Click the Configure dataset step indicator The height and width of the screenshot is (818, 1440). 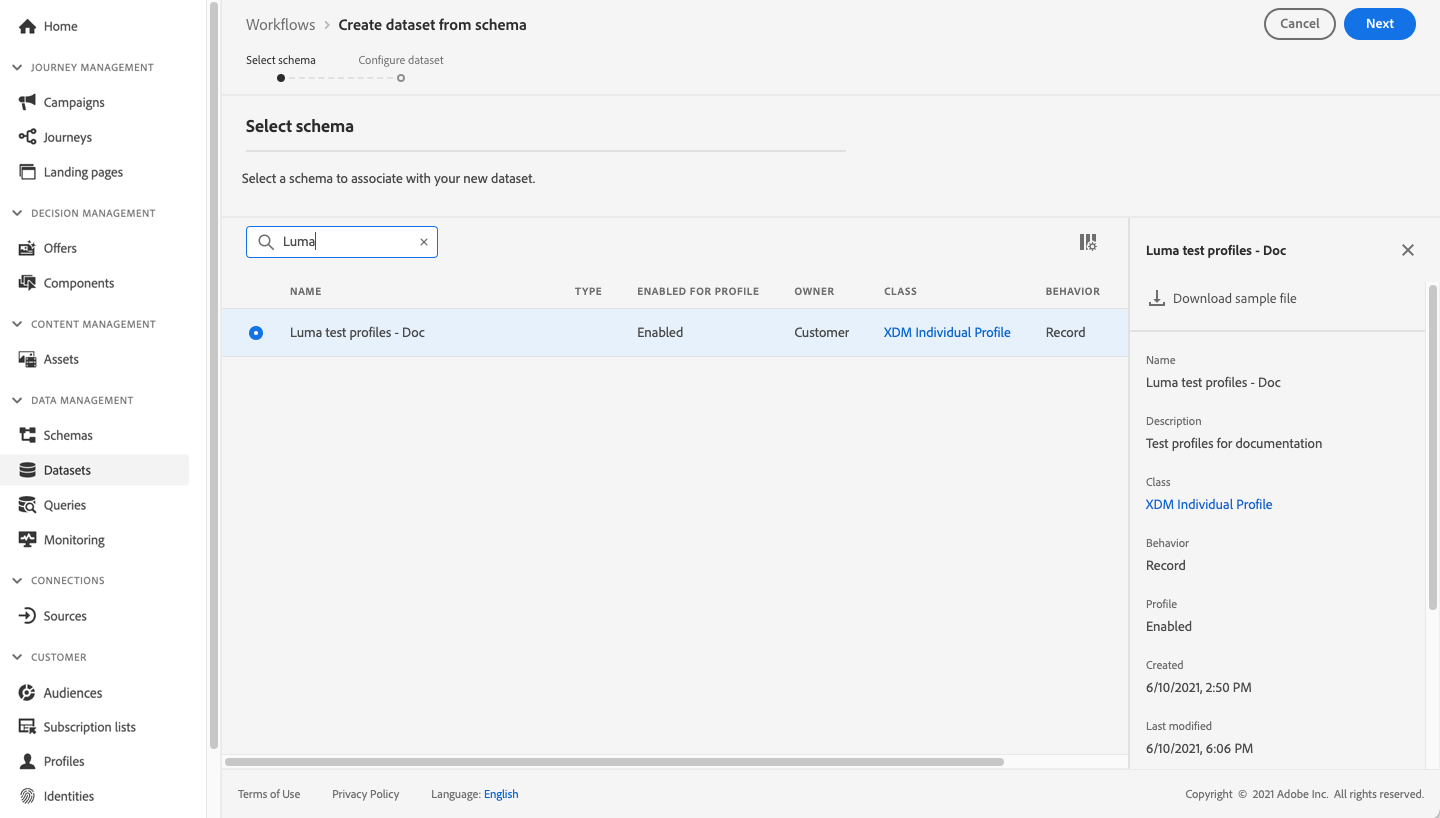[x=401, y=77]
